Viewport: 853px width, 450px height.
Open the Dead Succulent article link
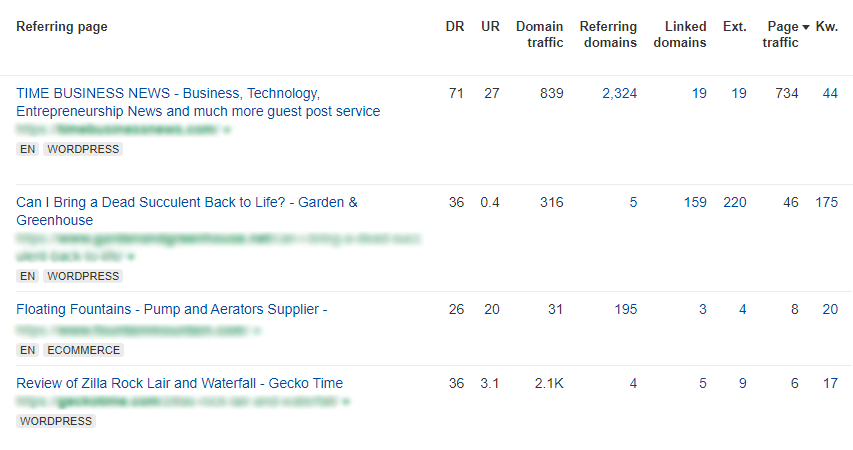point(187,211)
